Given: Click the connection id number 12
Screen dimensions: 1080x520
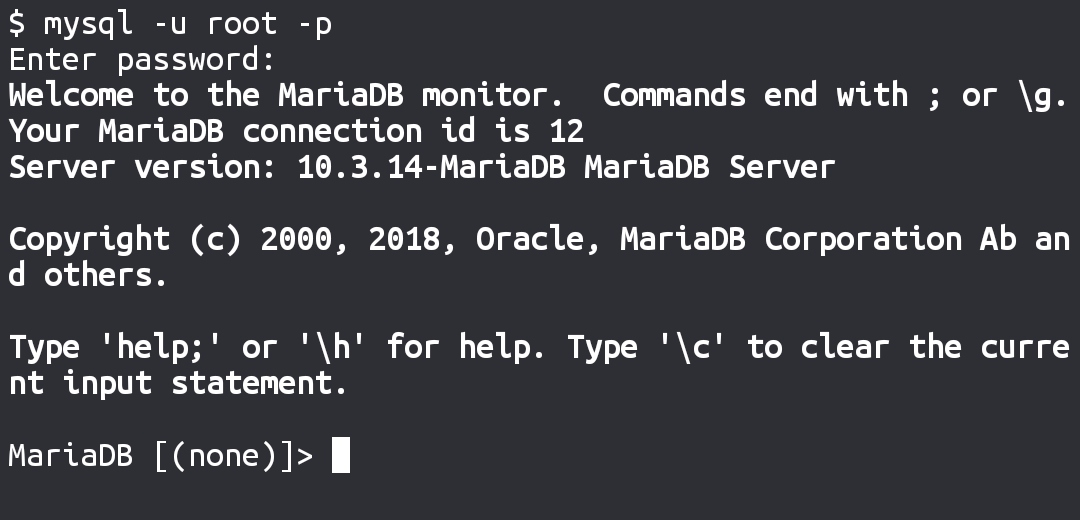Looking at the screenshot, I should [567, 132].
